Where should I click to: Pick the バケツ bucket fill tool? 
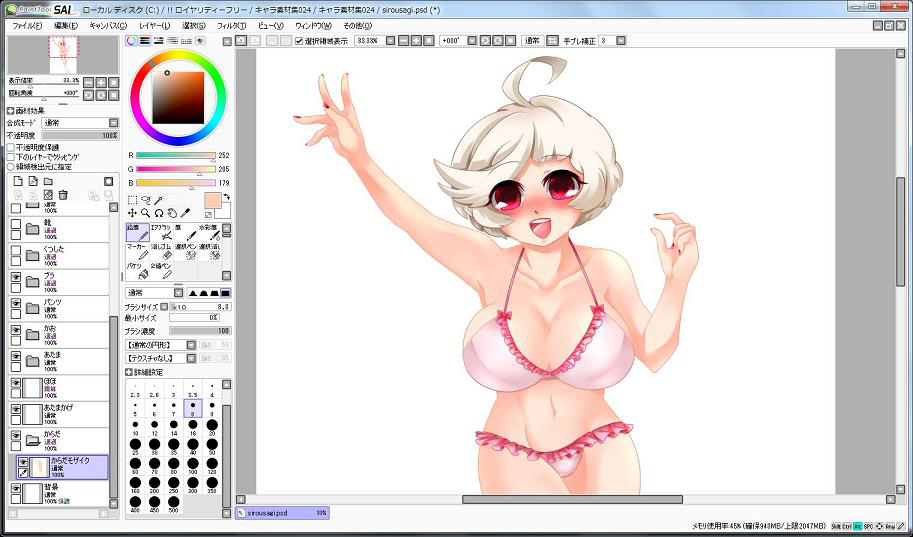pyautogui.click(x=137, y=271)
